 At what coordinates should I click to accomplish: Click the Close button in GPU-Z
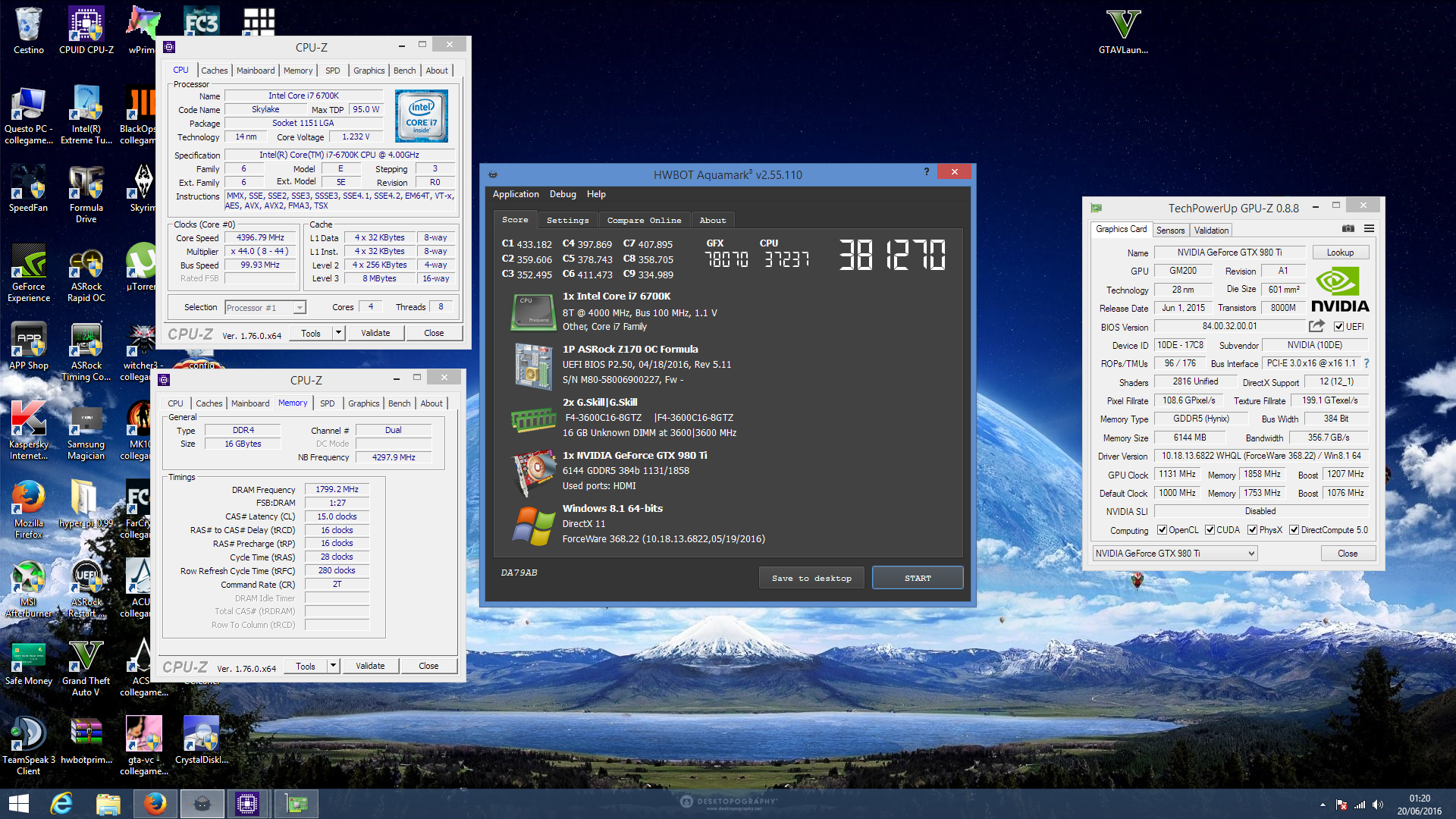click(1347, 554)
